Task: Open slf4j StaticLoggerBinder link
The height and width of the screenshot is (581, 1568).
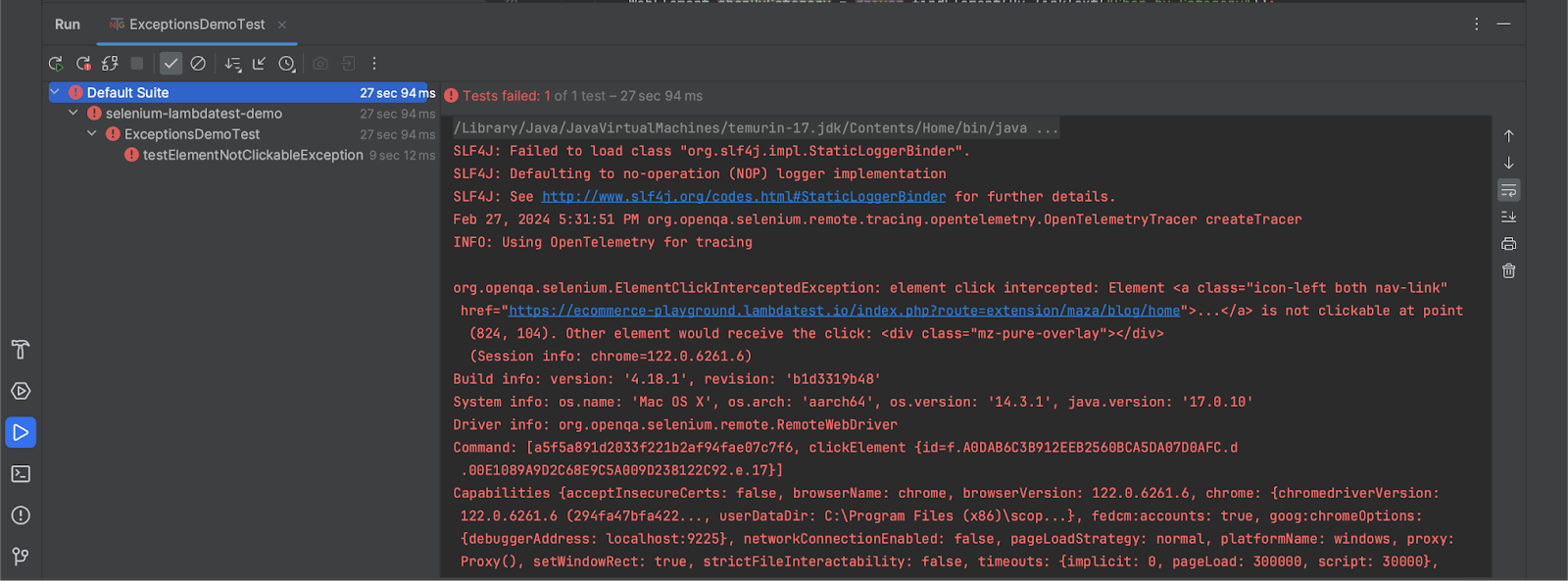Action: click(744, 197)
